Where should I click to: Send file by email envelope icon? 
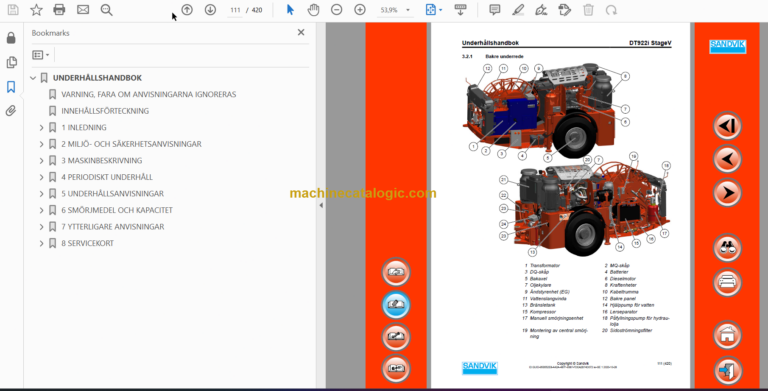pos(83,10)
